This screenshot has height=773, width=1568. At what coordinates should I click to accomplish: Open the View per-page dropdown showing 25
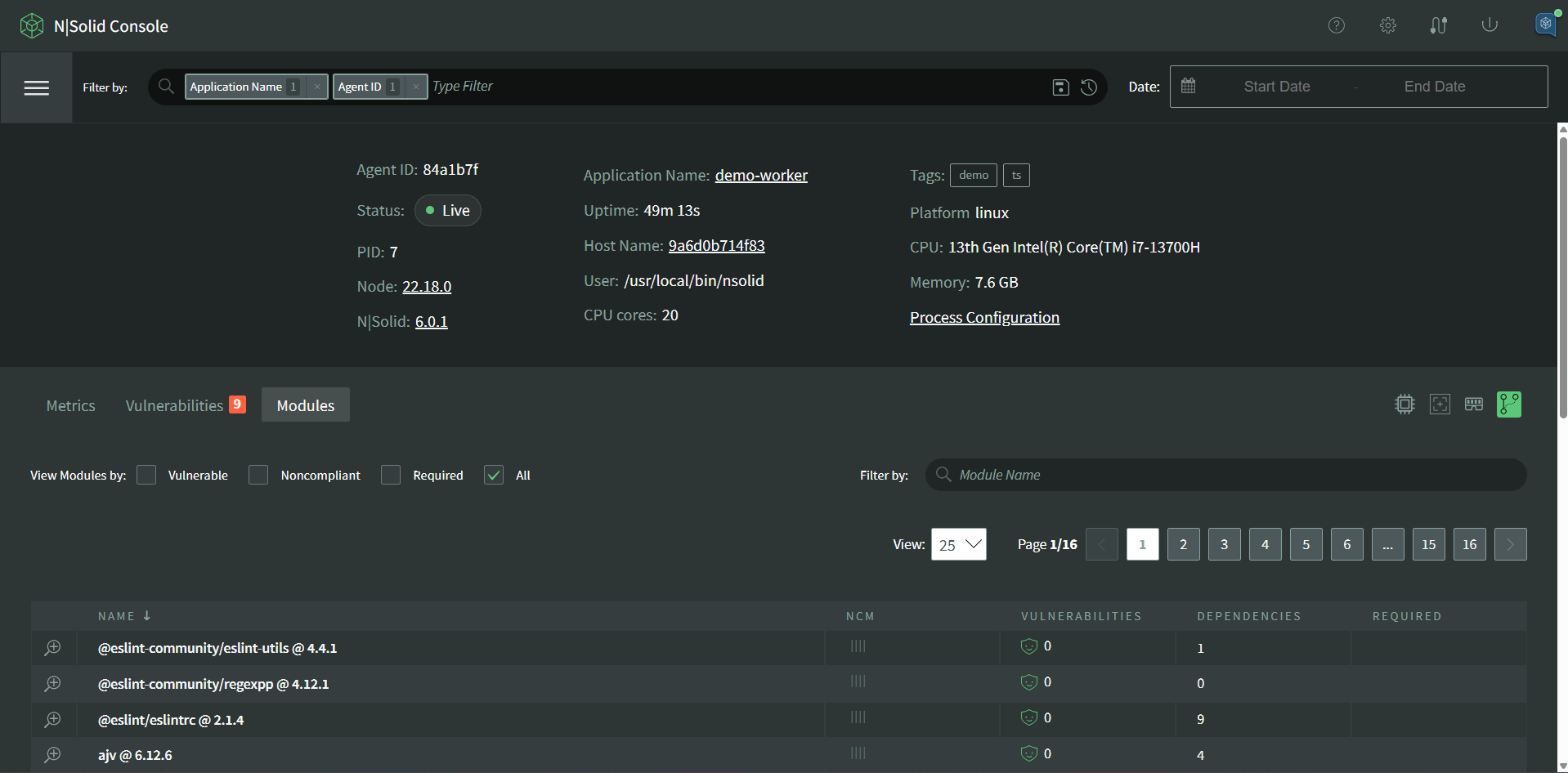coord(958,543)
